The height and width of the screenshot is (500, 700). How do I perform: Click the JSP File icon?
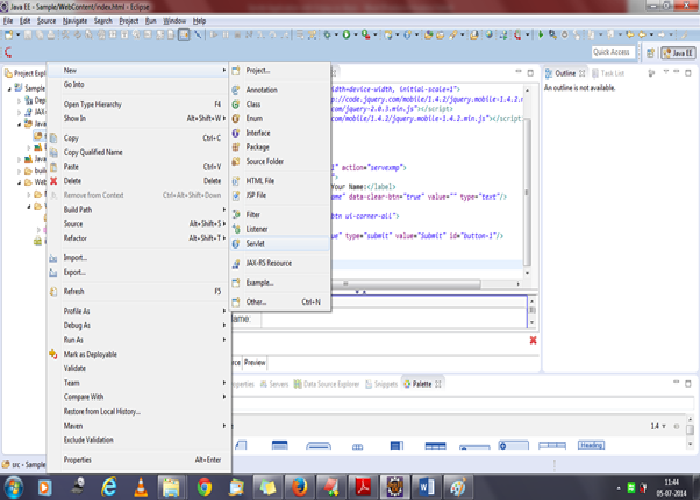pyautogui.click(x=236, y=196)
